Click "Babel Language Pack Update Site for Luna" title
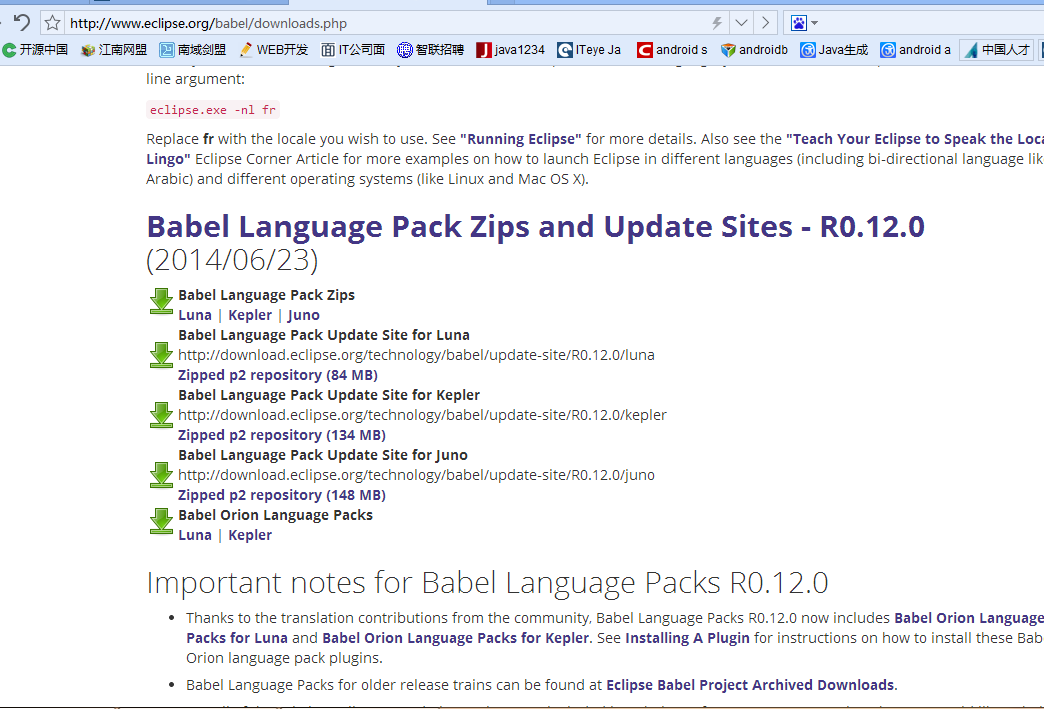This screenshot has height=709, width=1044. (x=324, y=335)
